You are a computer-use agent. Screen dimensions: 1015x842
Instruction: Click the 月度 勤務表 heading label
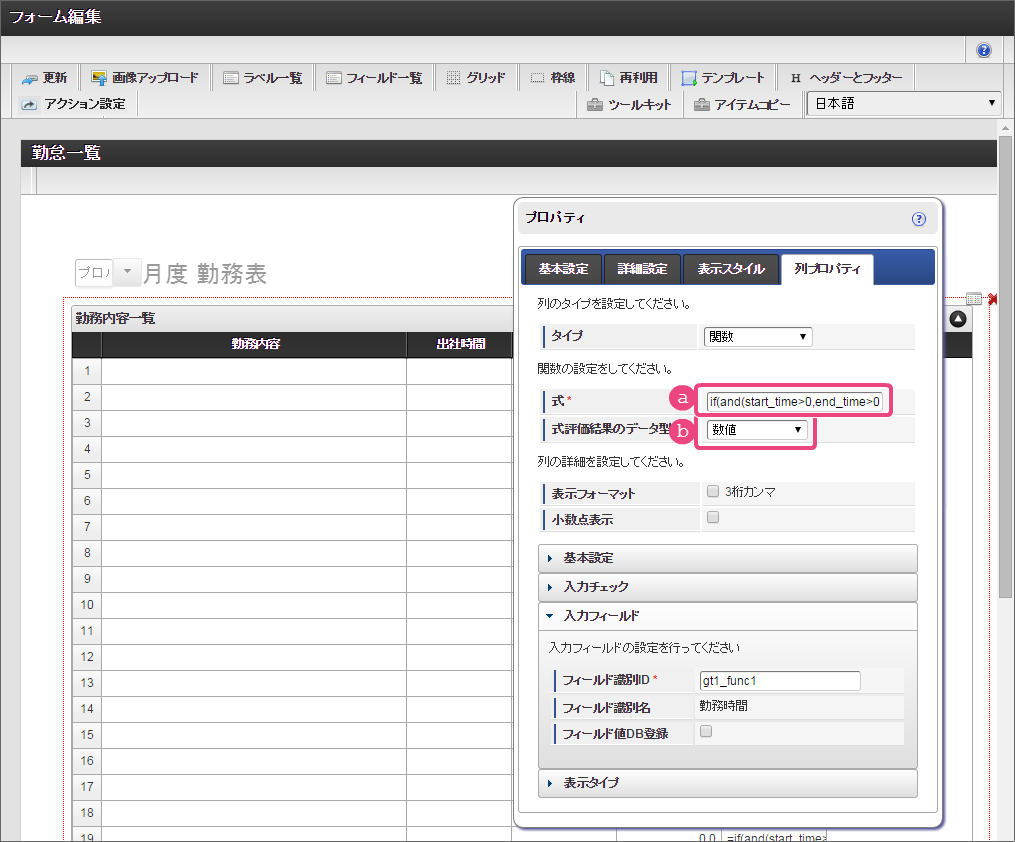tap(205, 274)
